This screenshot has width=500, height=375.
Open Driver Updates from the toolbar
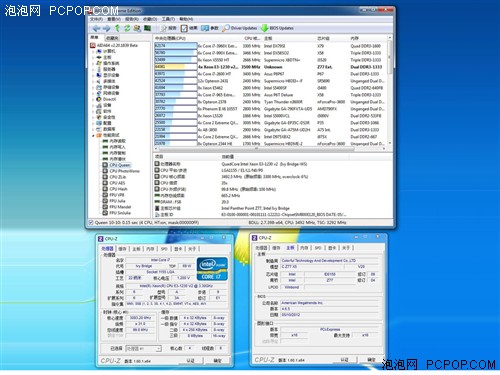[240, 28]
